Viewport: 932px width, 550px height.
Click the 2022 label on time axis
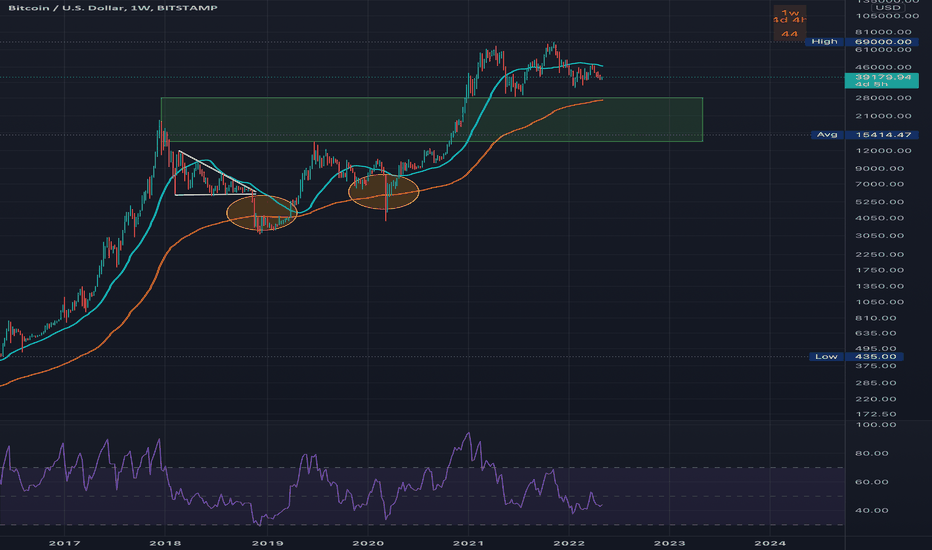[569, 543]
